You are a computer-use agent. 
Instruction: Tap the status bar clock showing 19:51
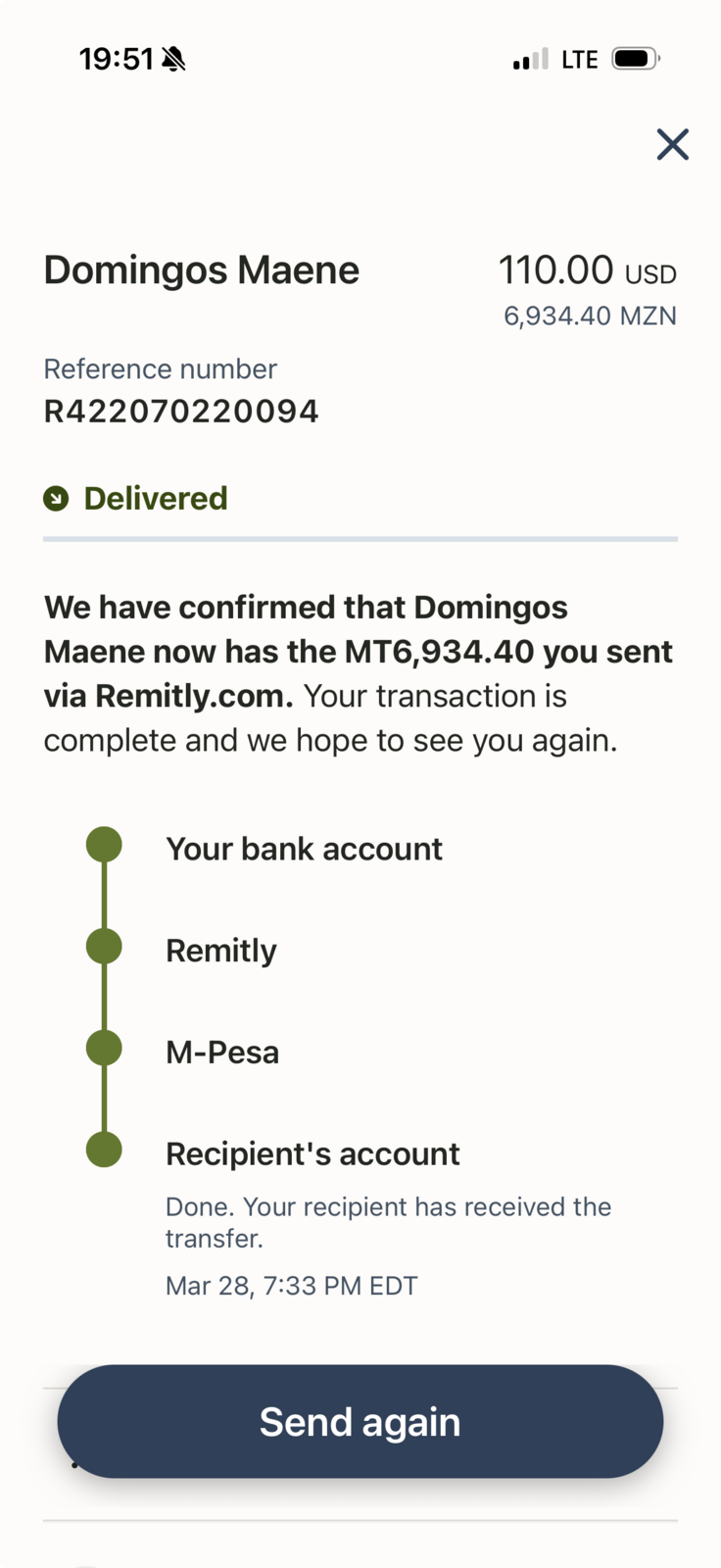(x=116, y=60)
